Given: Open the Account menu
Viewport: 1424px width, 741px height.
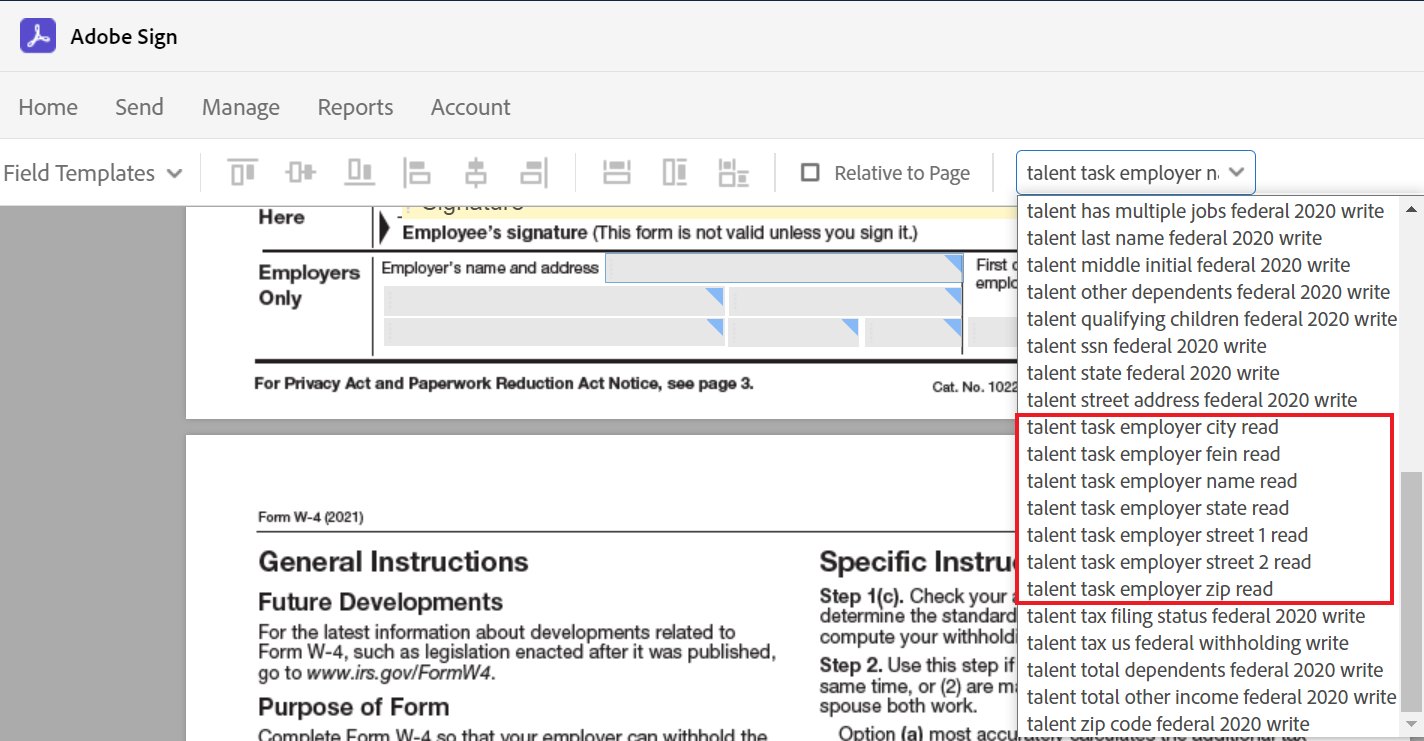Looking at the screenshot, I should (x=471, y=107).
